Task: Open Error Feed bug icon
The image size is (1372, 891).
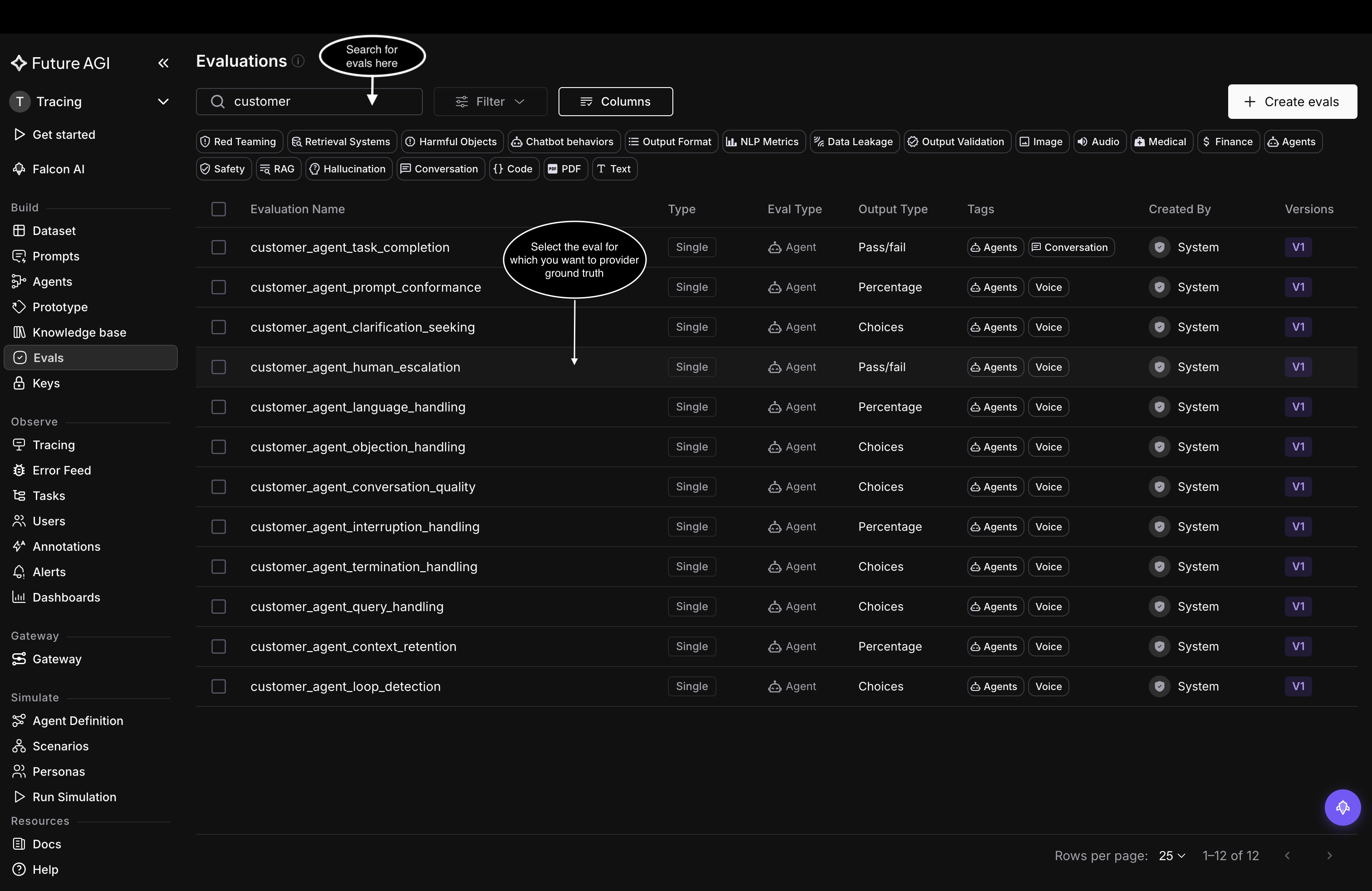Action: coord(19,470)
